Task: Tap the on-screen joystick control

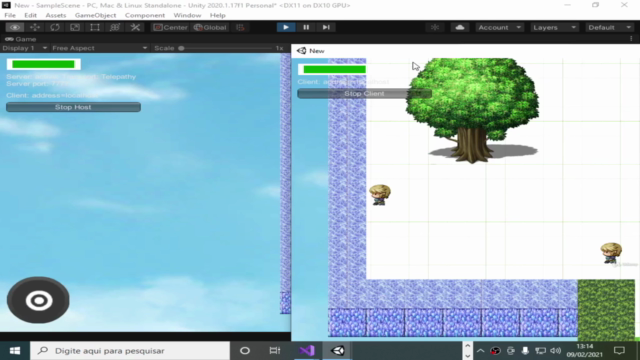Action: [38, 300]
